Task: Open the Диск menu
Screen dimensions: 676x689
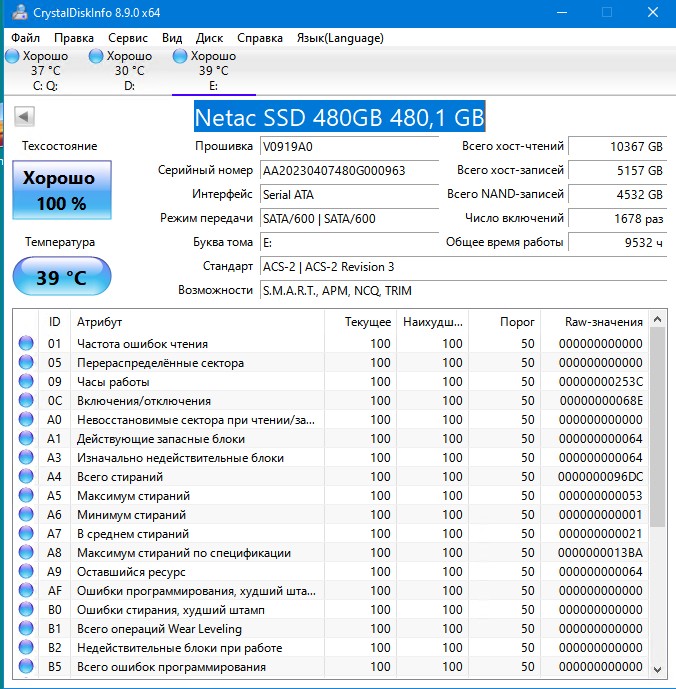Action: [209, 38]
